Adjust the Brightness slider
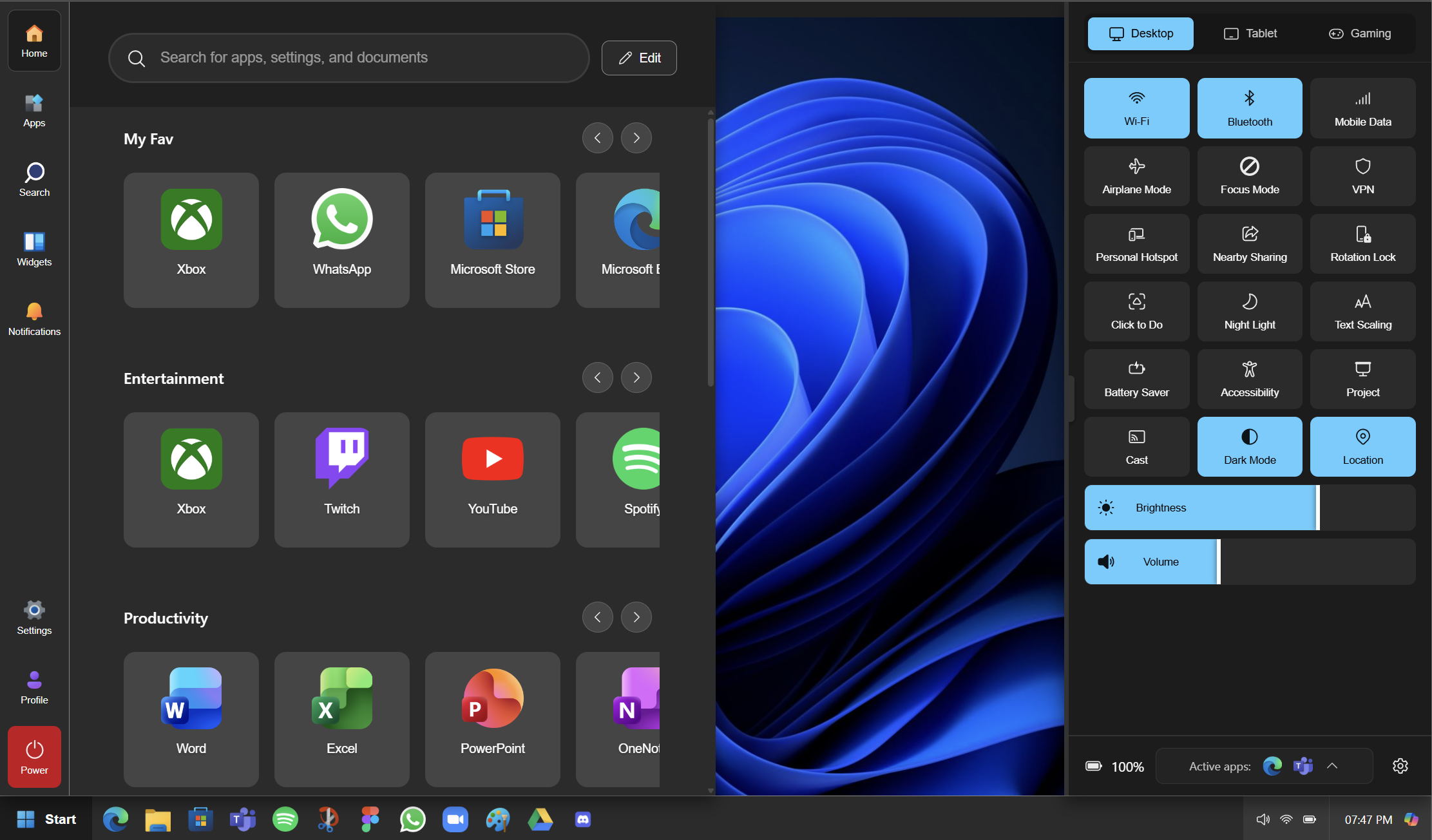1432x840 pixels. click(1317, 508)
